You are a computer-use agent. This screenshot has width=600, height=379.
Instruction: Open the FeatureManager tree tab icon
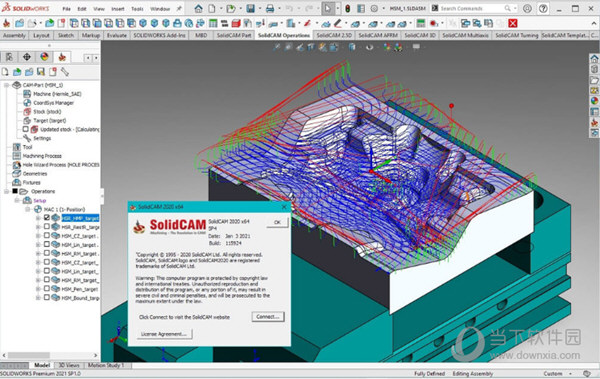(x=9, y=57)
